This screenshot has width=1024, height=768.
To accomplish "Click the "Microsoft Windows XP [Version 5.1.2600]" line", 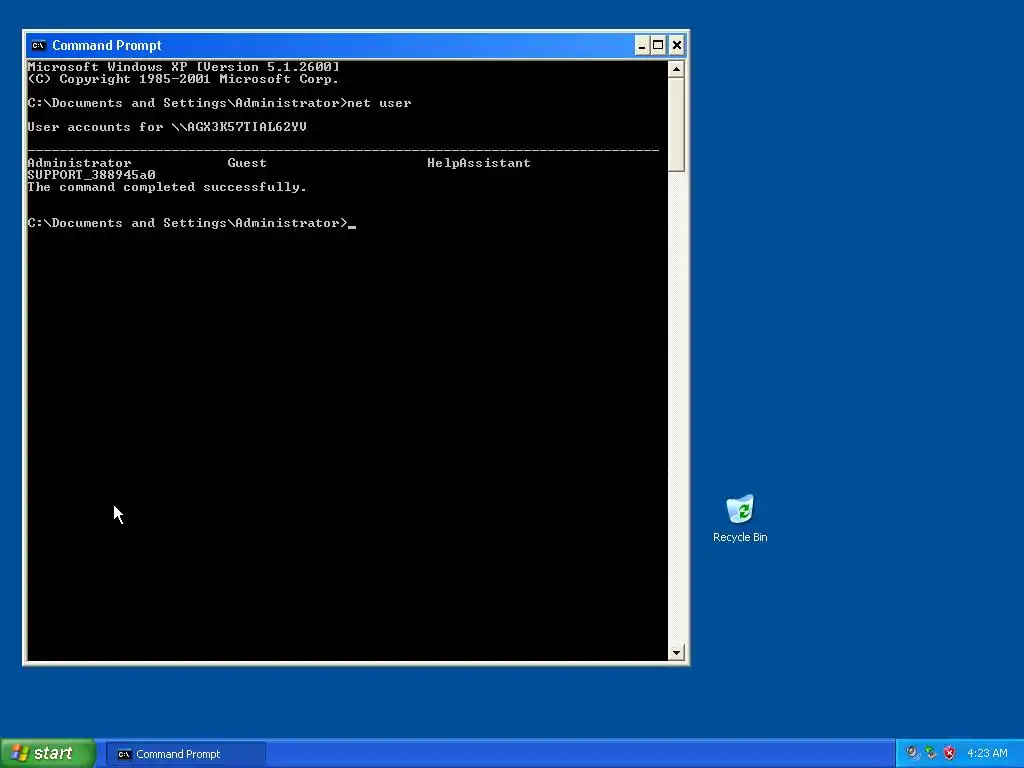I will 184,67.
